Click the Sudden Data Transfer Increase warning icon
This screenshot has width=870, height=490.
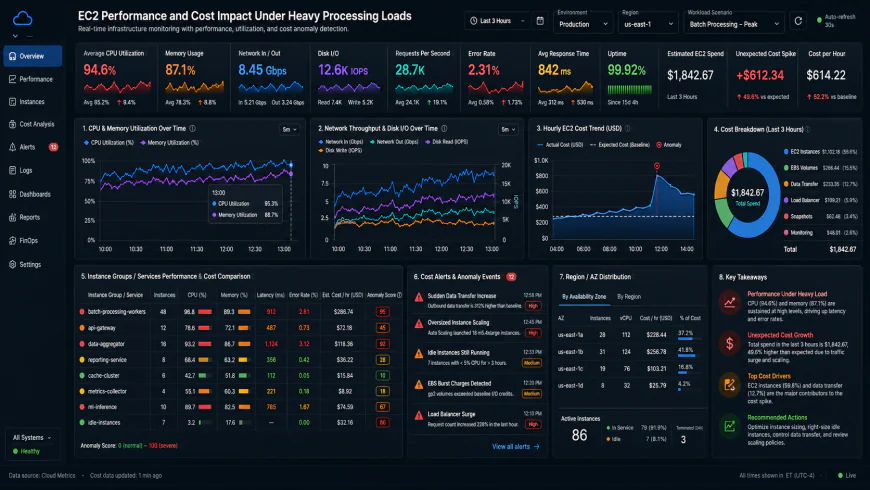pos(419,297)
